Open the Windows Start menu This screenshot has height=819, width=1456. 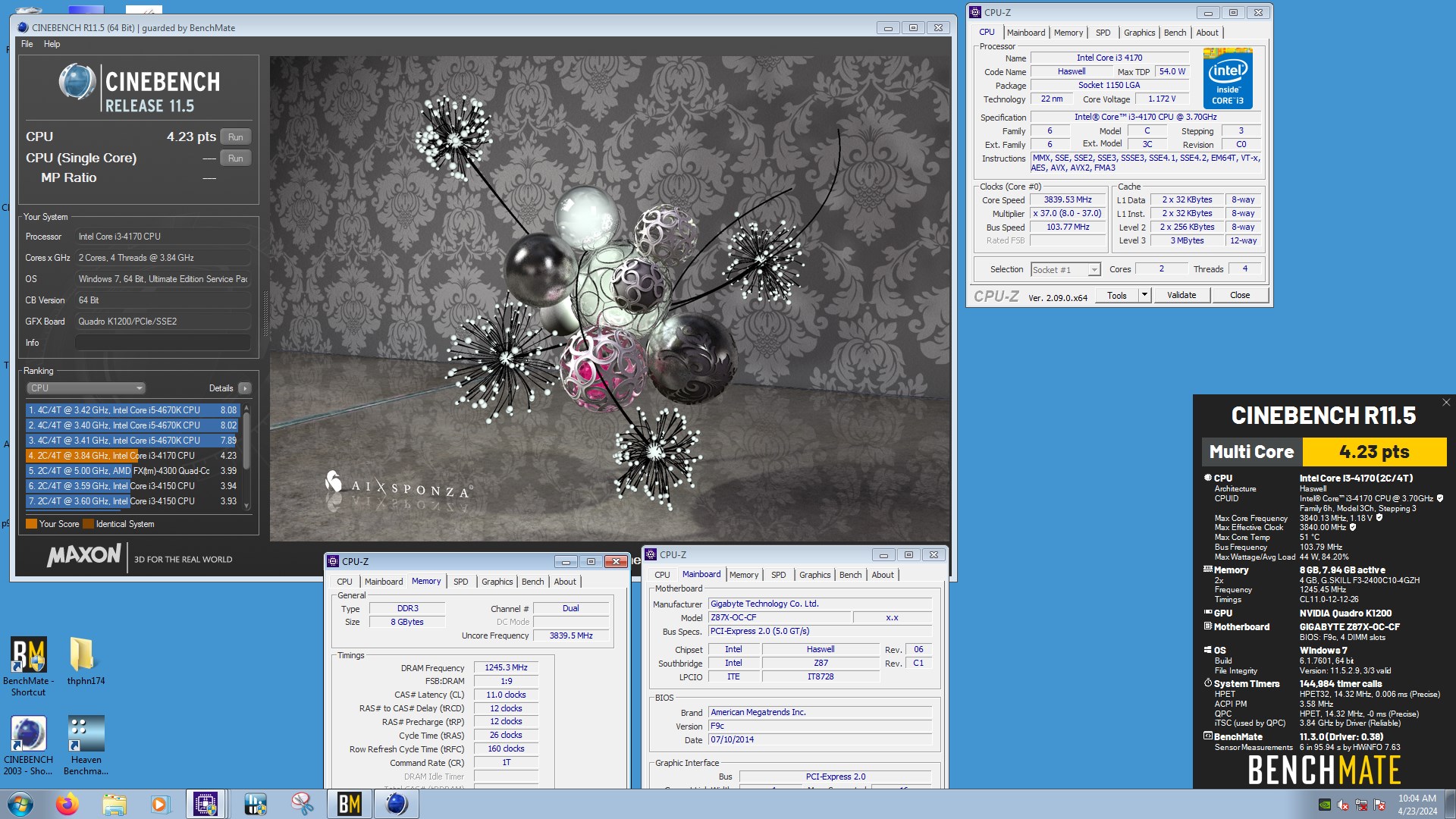pyautogui.click(x=20, y=804)
